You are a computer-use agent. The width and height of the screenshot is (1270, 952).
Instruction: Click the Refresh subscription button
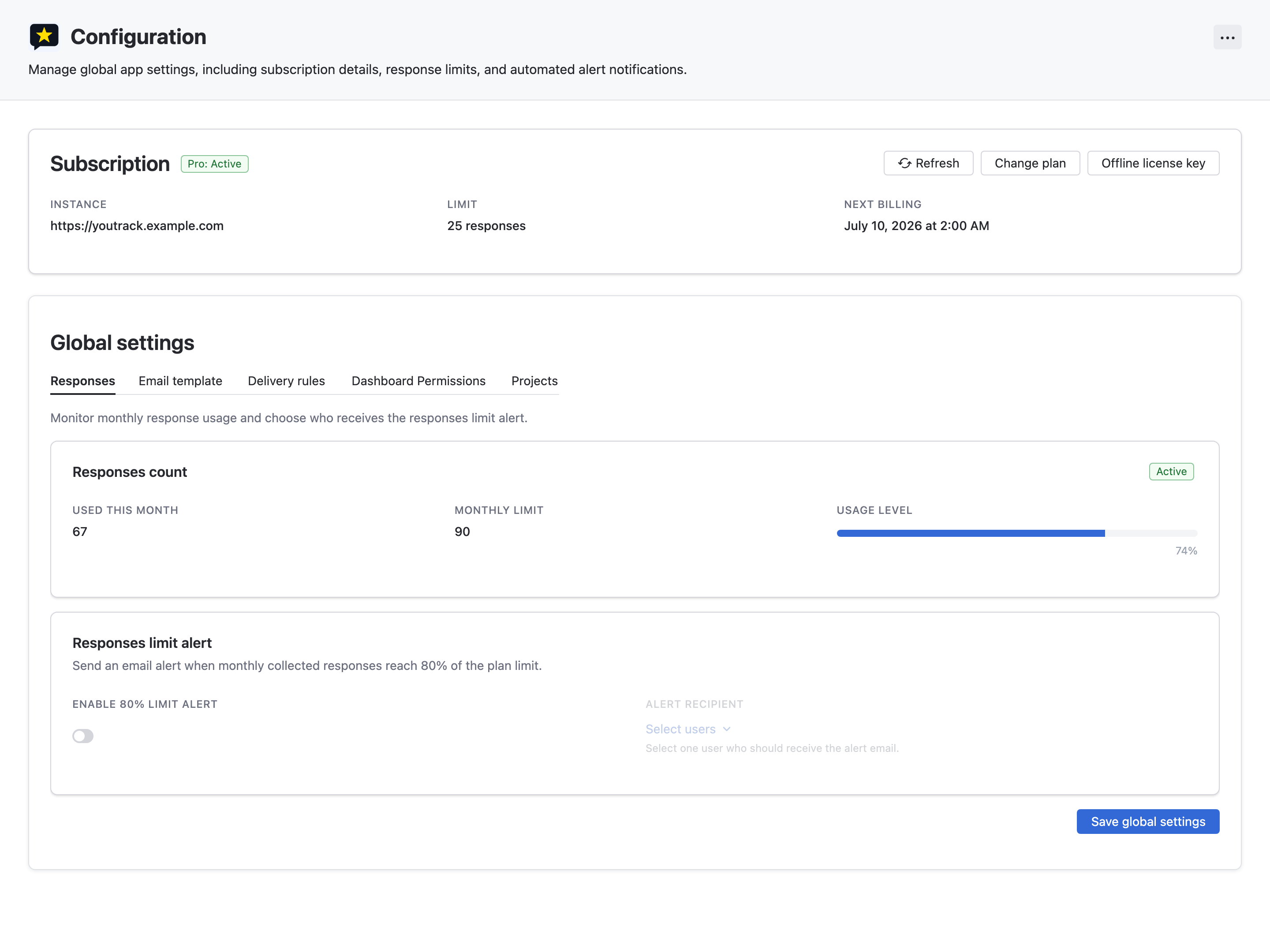coord(928,164)
